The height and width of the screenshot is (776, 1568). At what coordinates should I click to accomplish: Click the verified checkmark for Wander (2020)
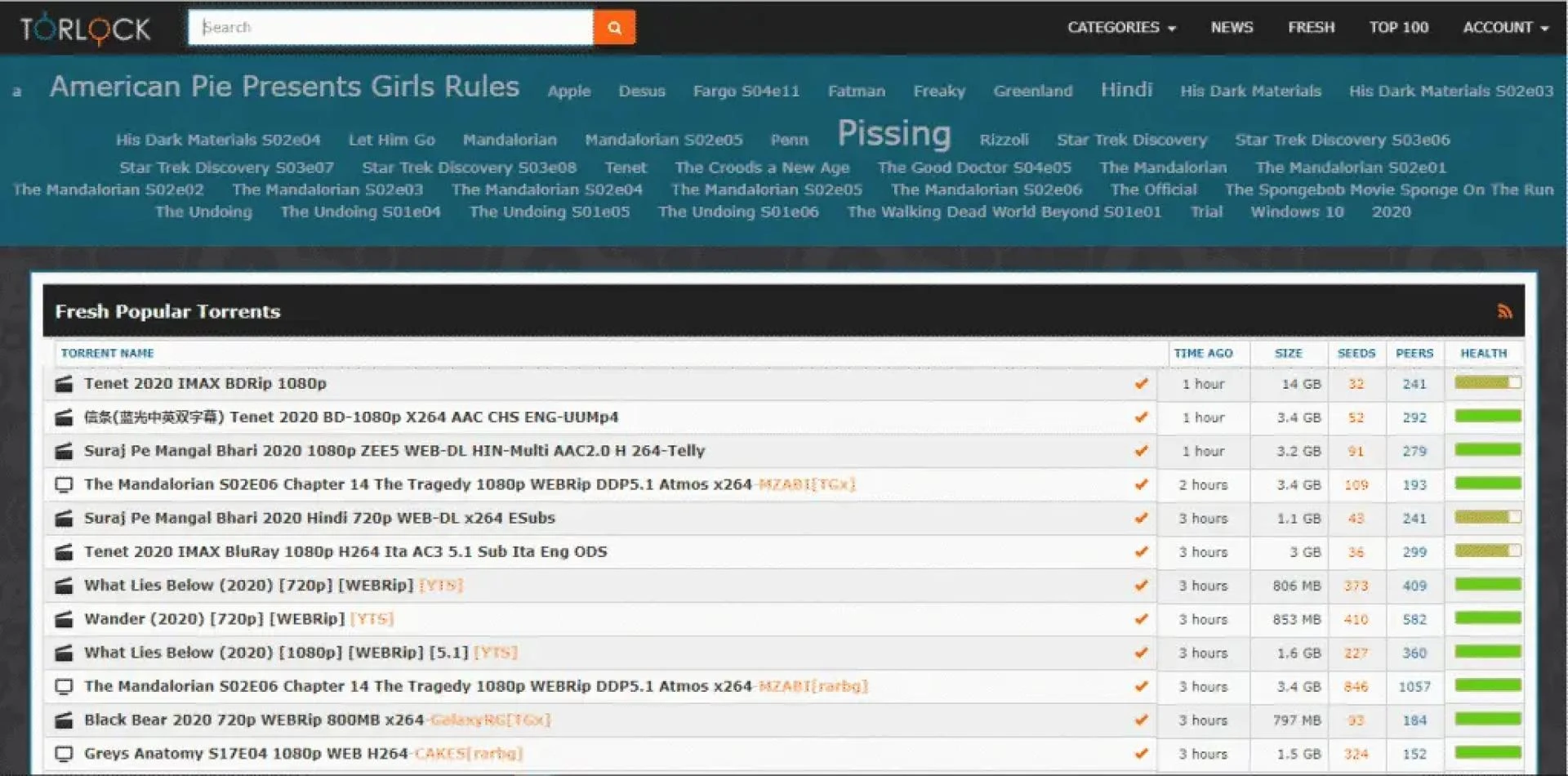(1142, 619)
